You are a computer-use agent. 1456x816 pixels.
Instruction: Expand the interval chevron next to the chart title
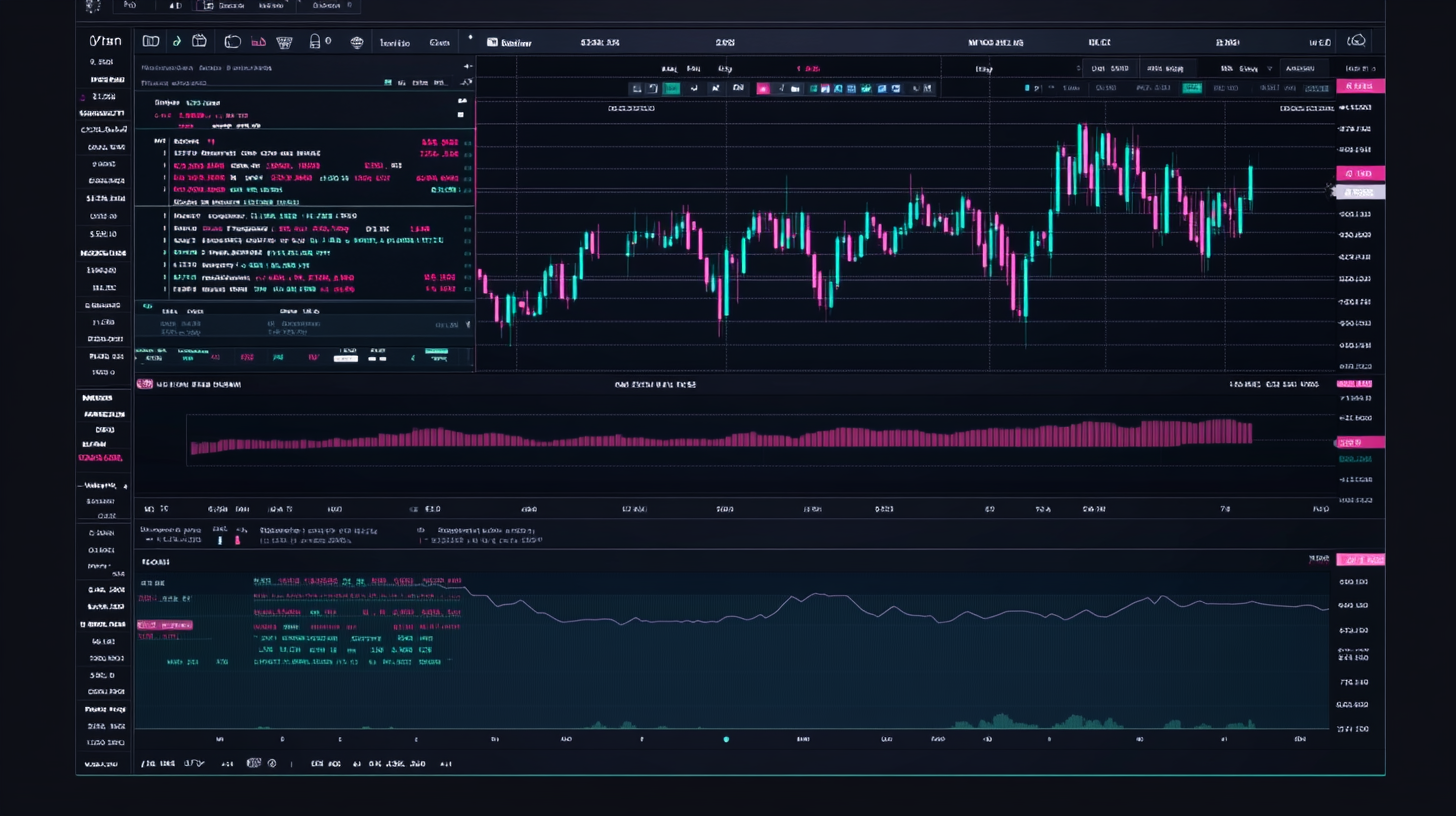(1269, 69)
